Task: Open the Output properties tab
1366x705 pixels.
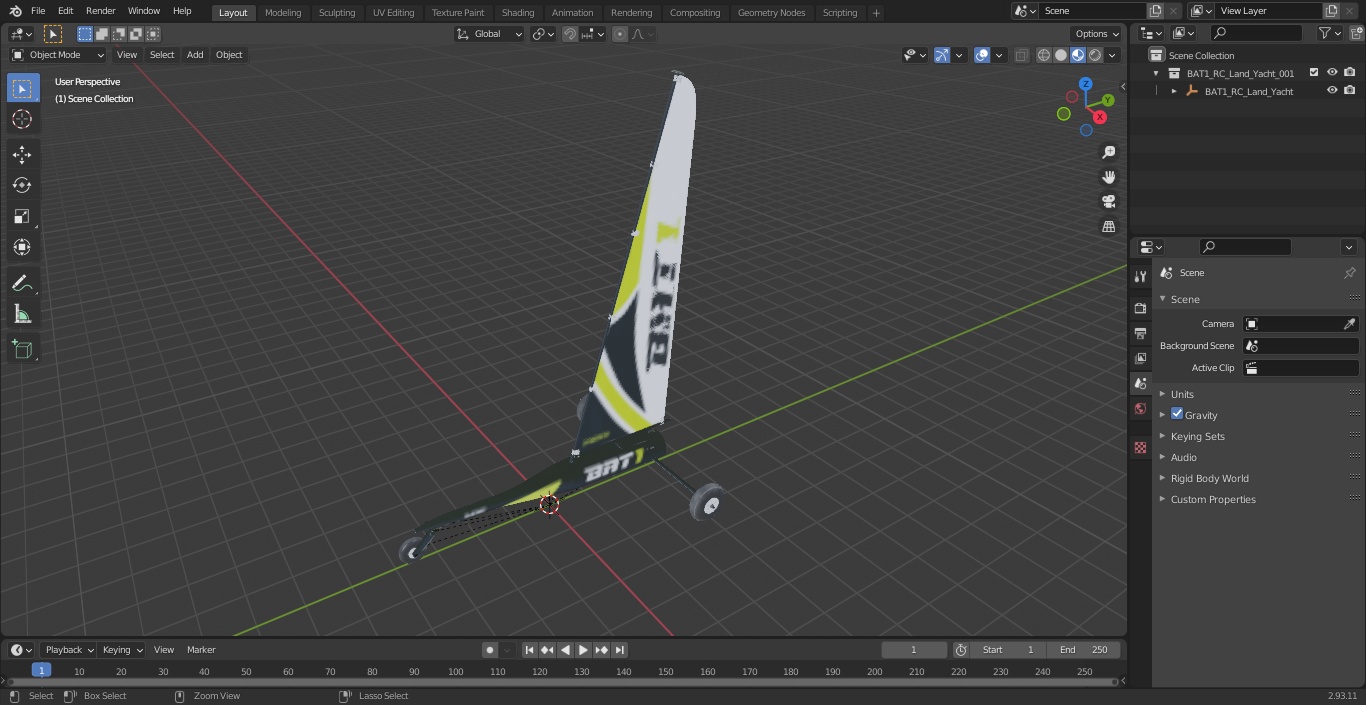Action: (x=1140, y=333)
